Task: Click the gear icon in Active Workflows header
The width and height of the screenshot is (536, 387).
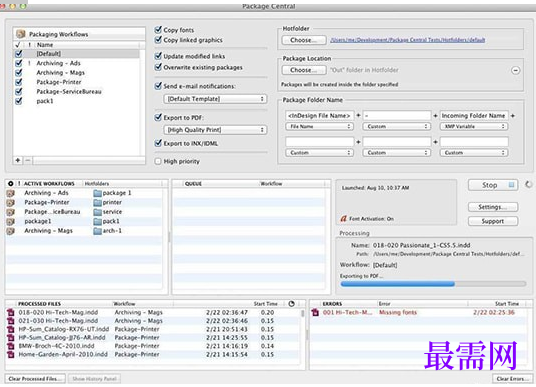Action: (11, 184)
